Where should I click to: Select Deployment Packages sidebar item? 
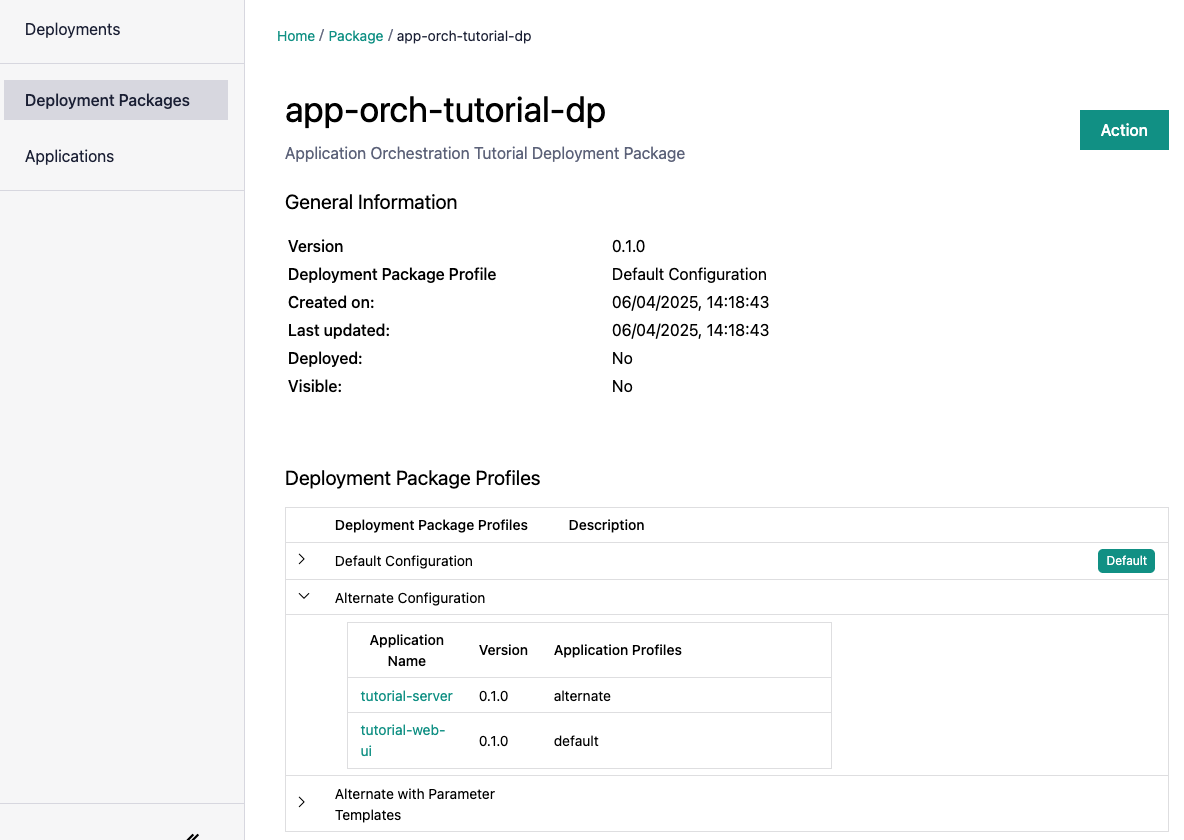pyautogui.click(x=107, y=100)
